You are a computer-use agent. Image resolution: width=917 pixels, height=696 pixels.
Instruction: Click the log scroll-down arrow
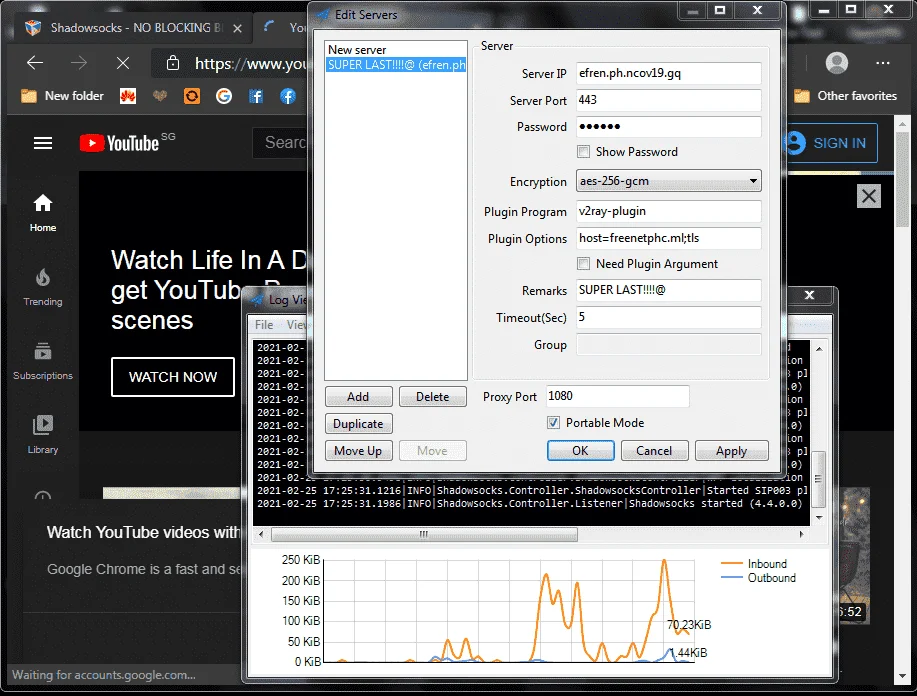coord(819,517)
